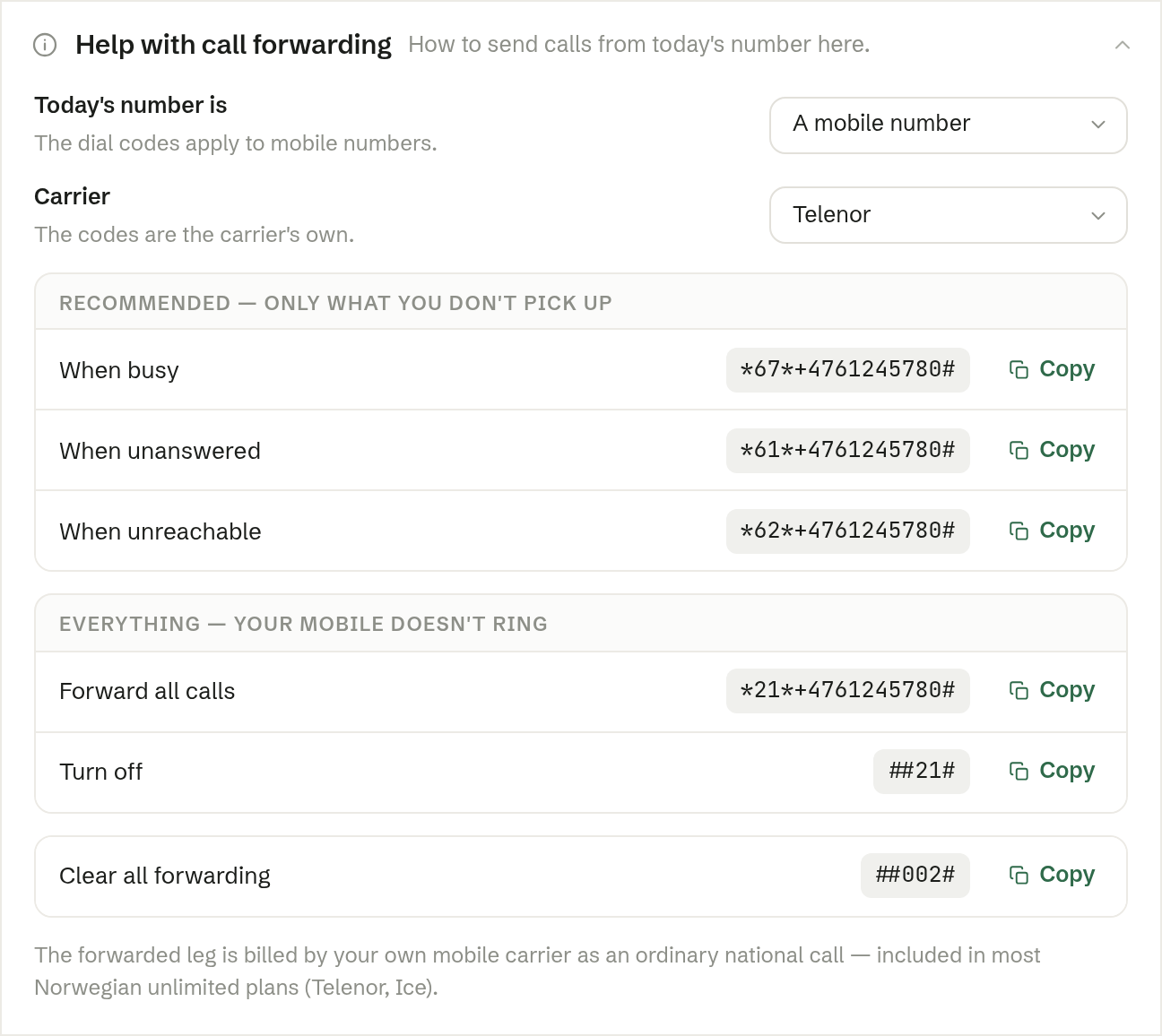Select the code *67*+4761245780#
1162x1036 pixels.
point(848,369)
